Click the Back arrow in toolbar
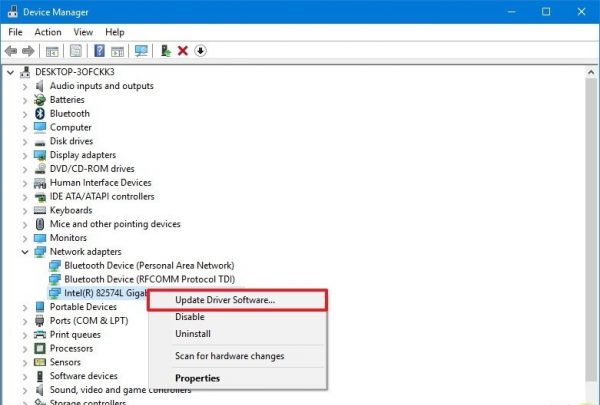The image size is (600, 405). [12, 51]
